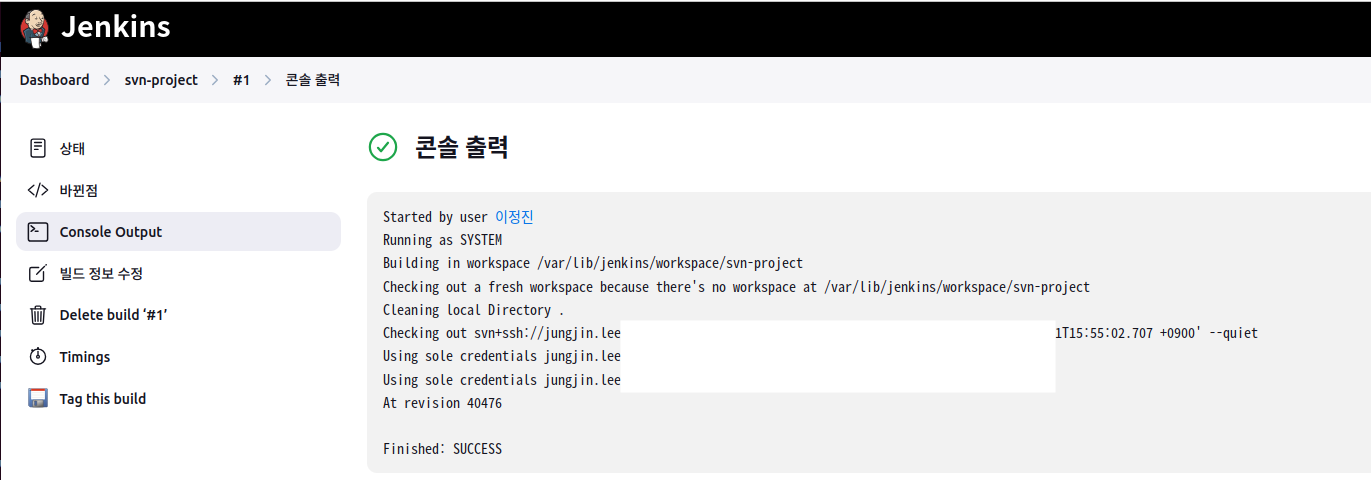Click 'Checking out svn+ssh://jungjin.lee' text
Screen dimensions: 1371x480
(x=502, y=333)
